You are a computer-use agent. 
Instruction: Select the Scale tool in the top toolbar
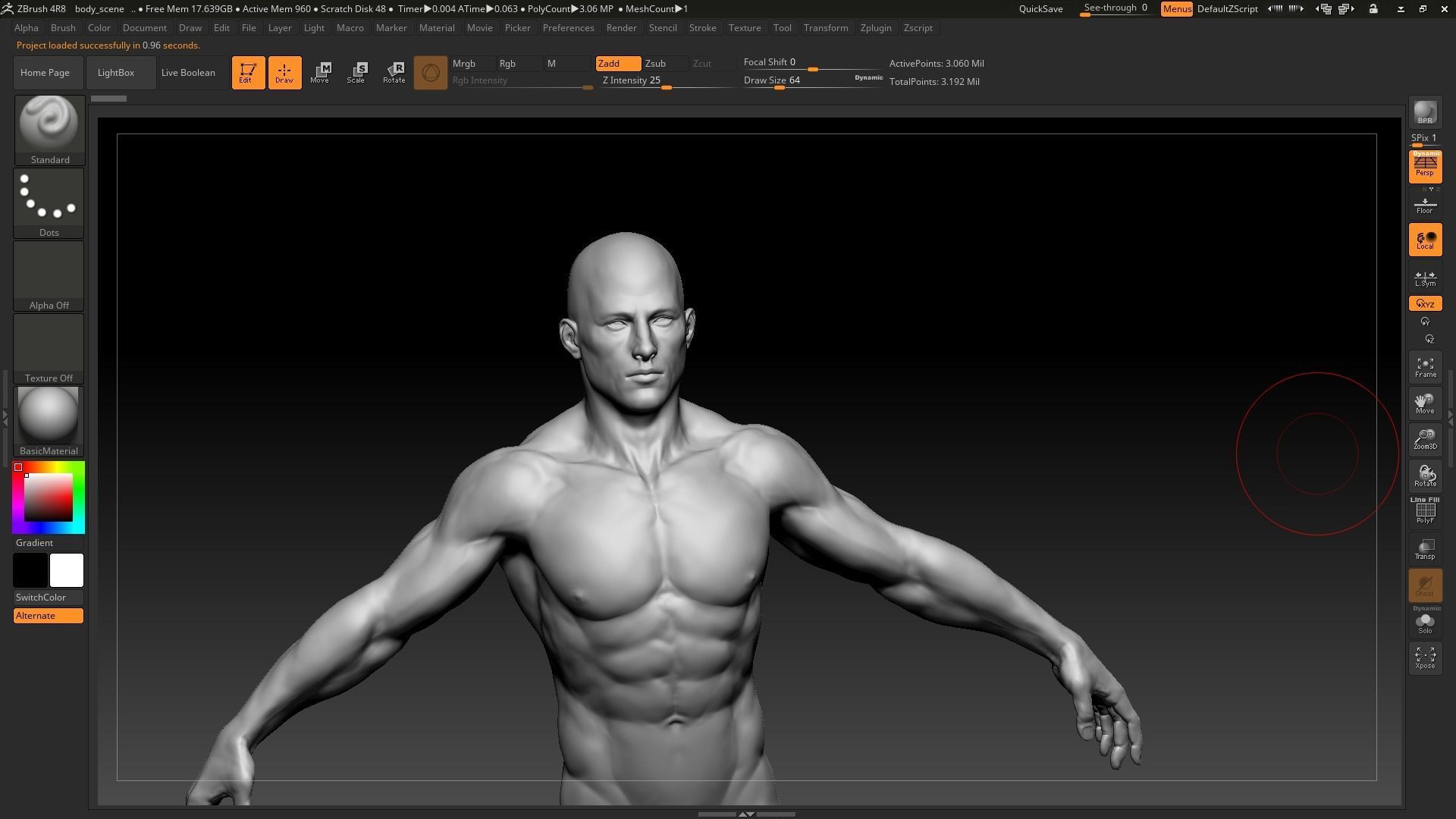[x=356, y=72]
